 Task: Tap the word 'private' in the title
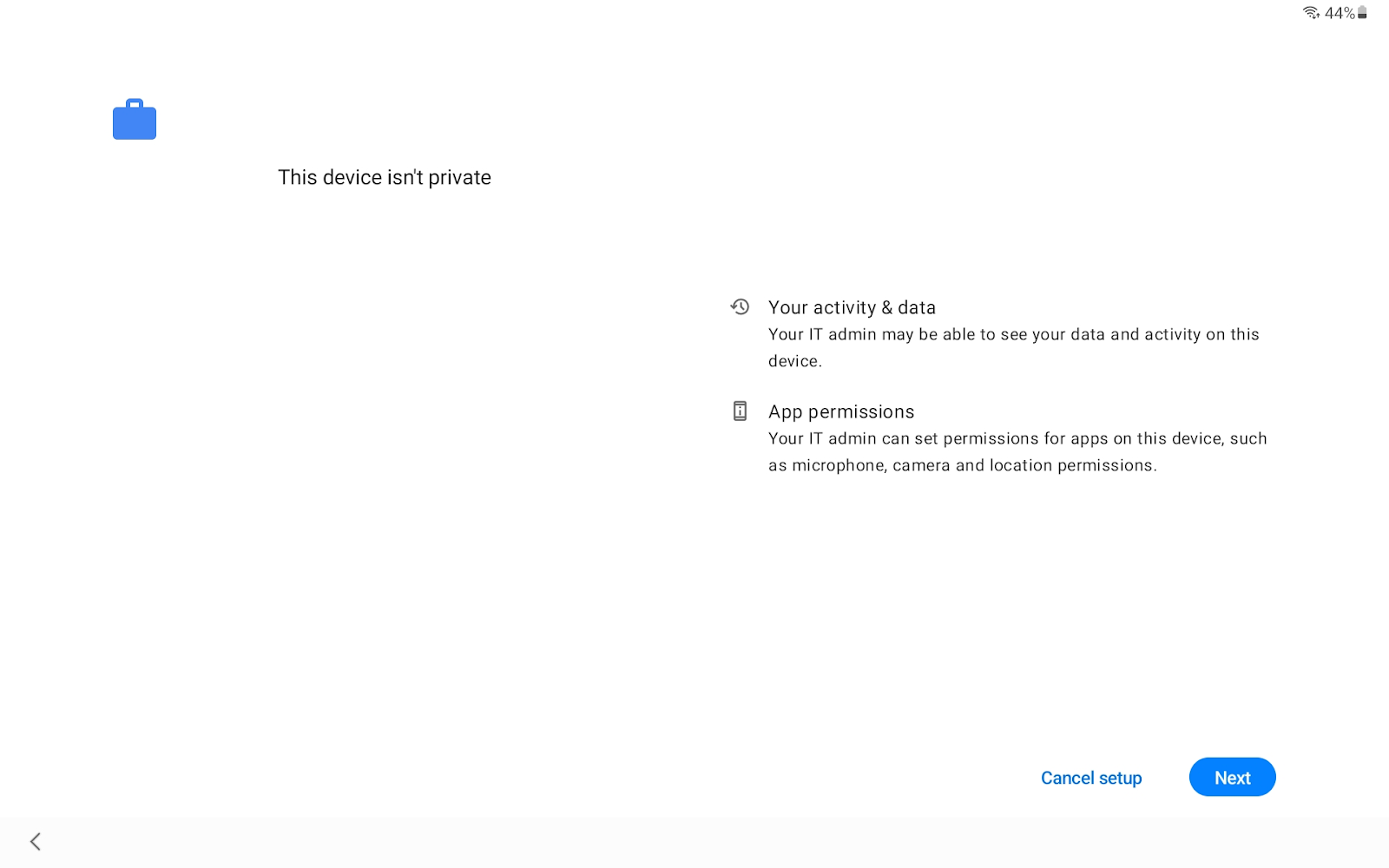[x=459, y=177]
